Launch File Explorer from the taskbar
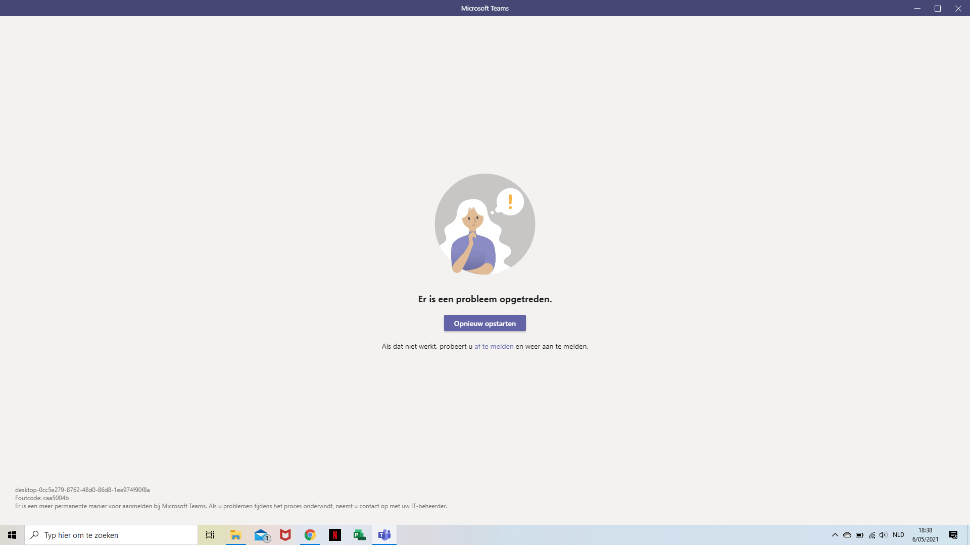This screenshot has height=545, width=970. tap(235, 534)
